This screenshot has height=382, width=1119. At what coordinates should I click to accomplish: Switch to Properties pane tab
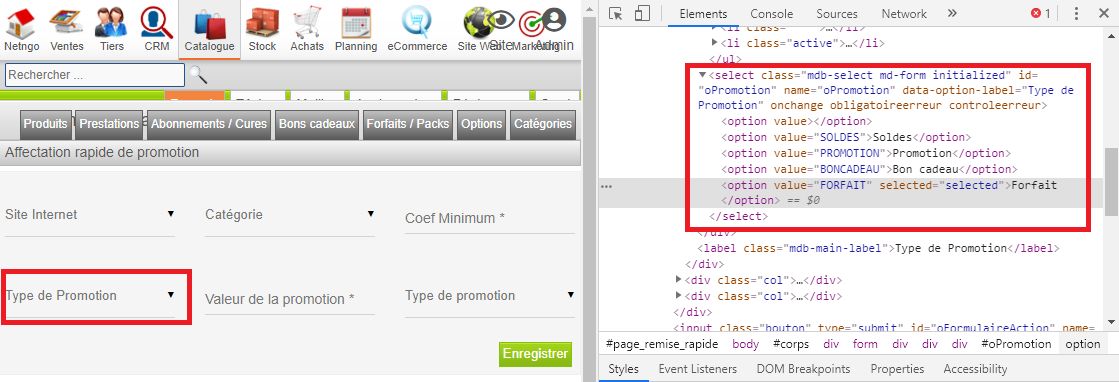point(897,369)
